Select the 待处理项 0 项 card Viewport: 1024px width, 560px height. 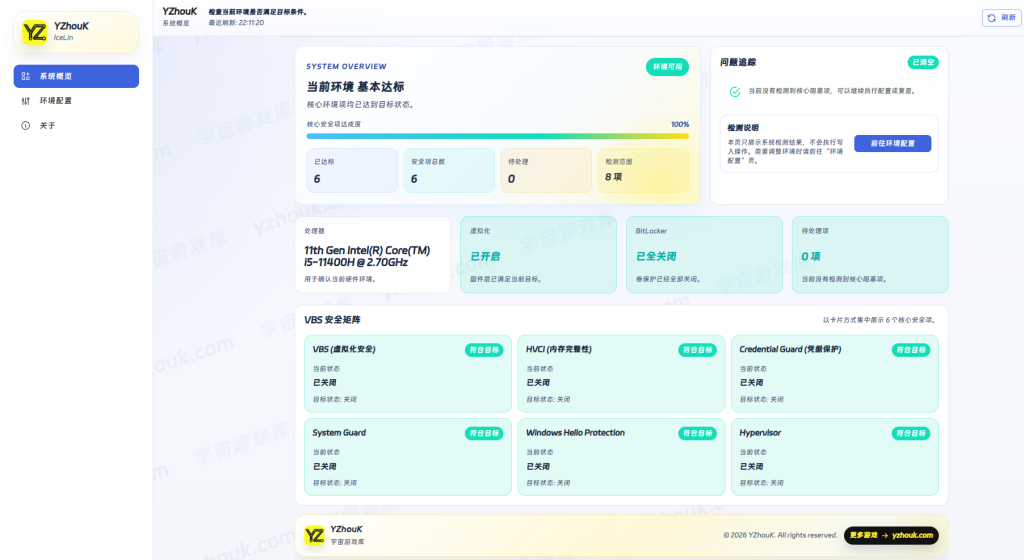[870, 255]
